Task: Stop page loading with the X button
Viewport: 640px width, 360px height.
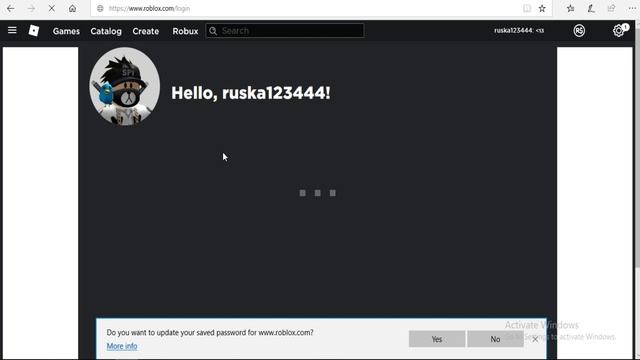Action: [x=51, y=8]
